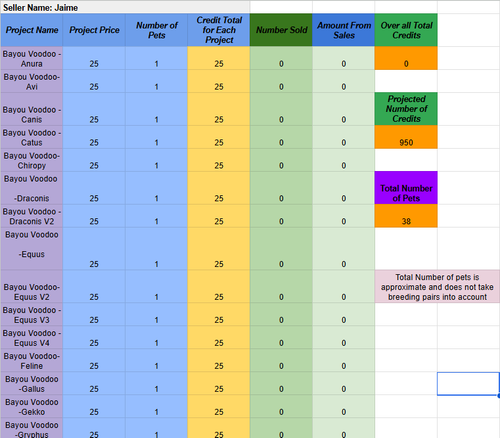Select Credit Total cell in Gekko row
The image size is (500, 438).
click(x=219, y=406)
